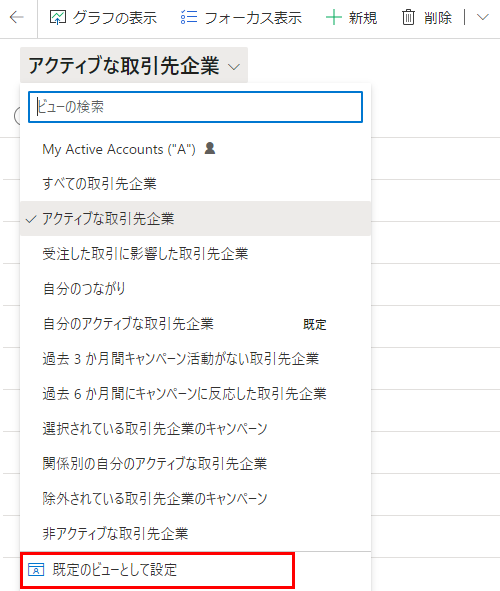Open 選択されている取引先企業のキャンペーン view
Screen dimensions: 500x591
tap(195, 429)
